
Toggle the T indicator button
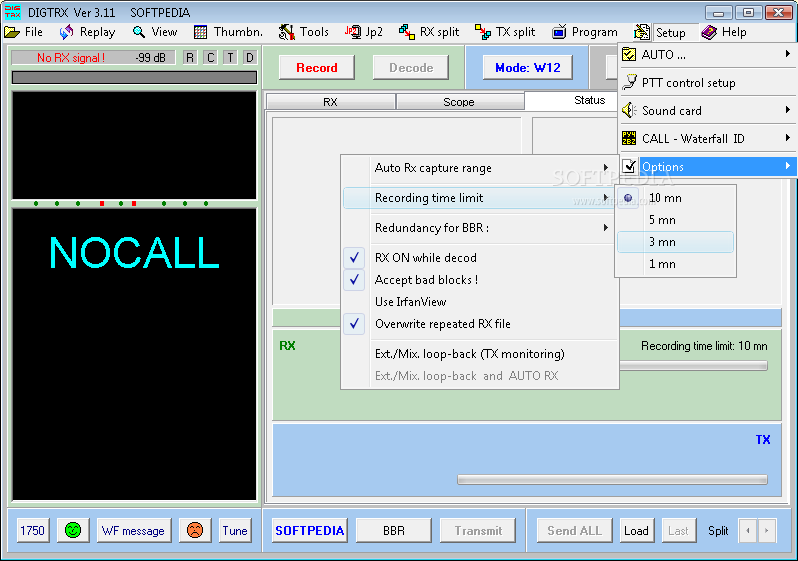(230, 58)
